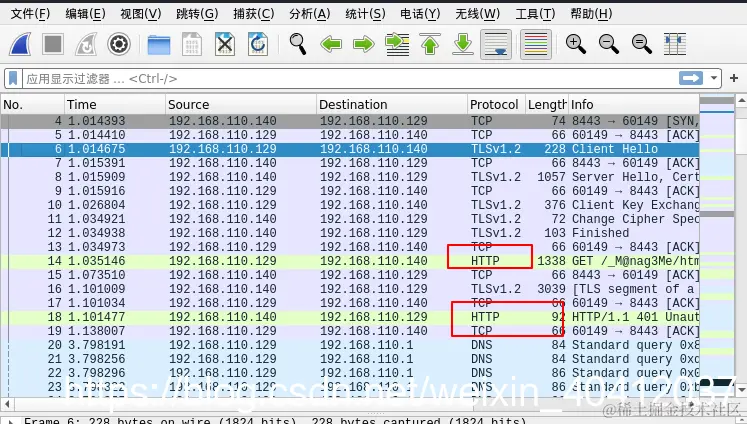Select packet 18 HTTP/1.1 401 row
Screen dimensions: 747x424
350,317
